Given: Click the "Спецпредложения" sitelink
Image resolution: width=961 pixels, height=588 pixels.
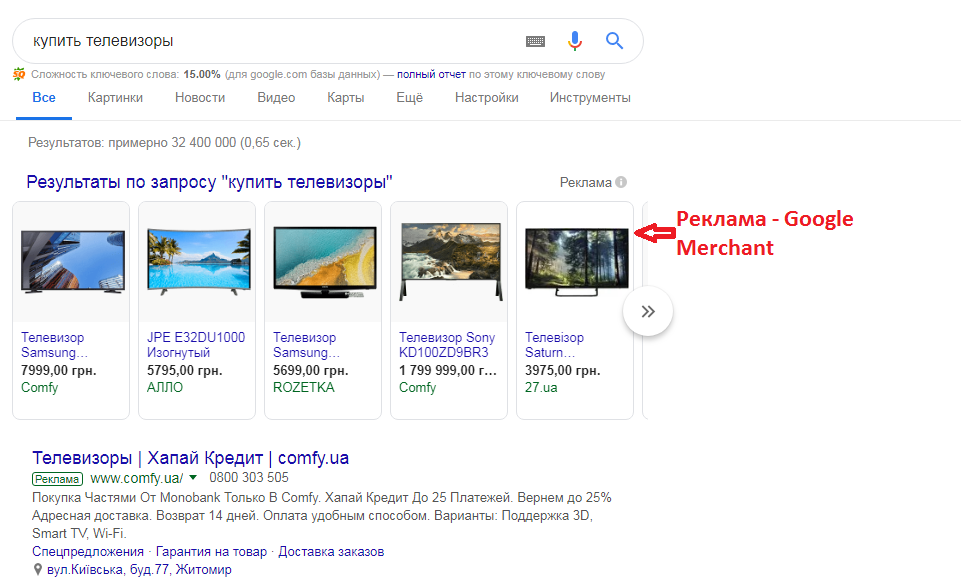Looking at the screenshot, I should (x=88, y=550).
